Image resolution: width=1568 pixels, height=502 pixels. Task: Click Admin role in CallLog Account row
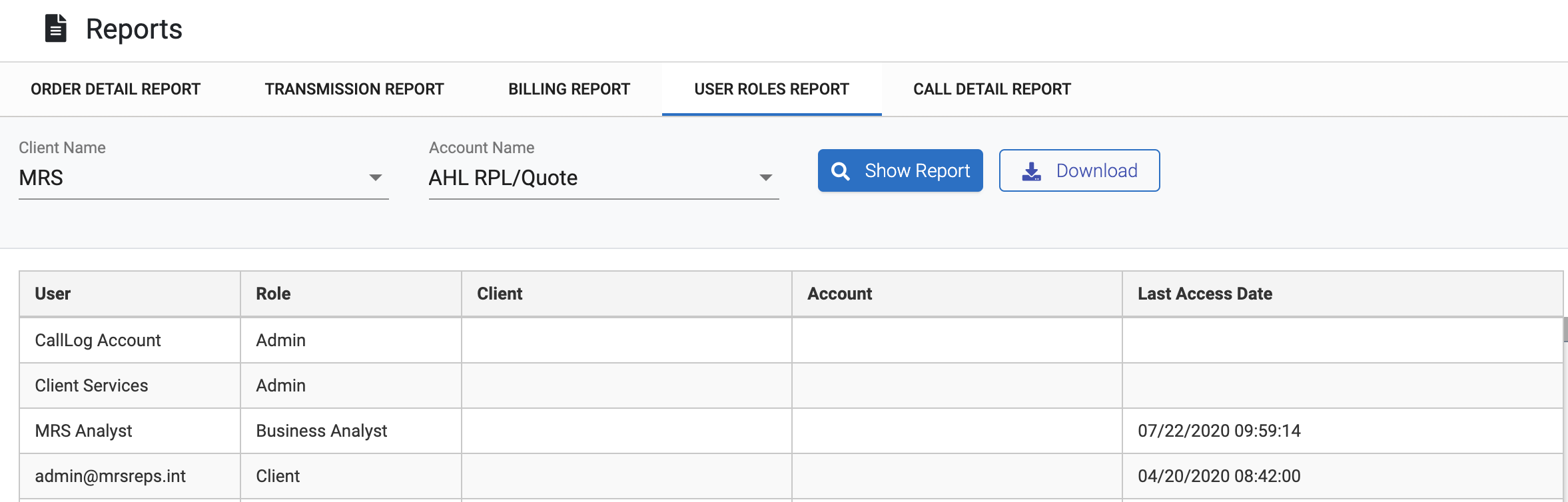(351, 340)
